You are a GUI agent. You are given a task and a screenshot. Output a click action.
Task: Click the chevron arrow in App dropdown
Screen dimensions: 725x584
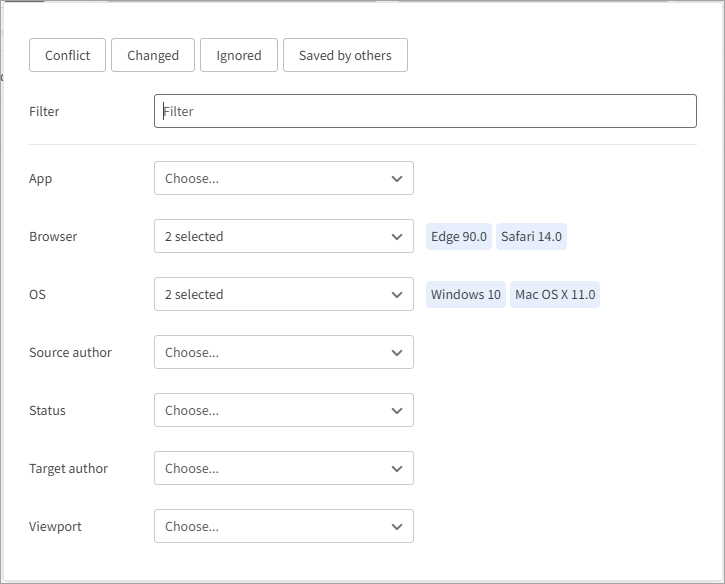[397, 179]
